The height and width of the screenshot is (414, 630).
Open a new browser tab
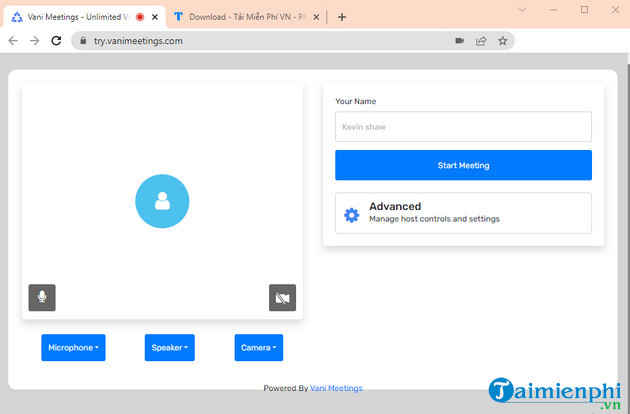coord(342,17)
